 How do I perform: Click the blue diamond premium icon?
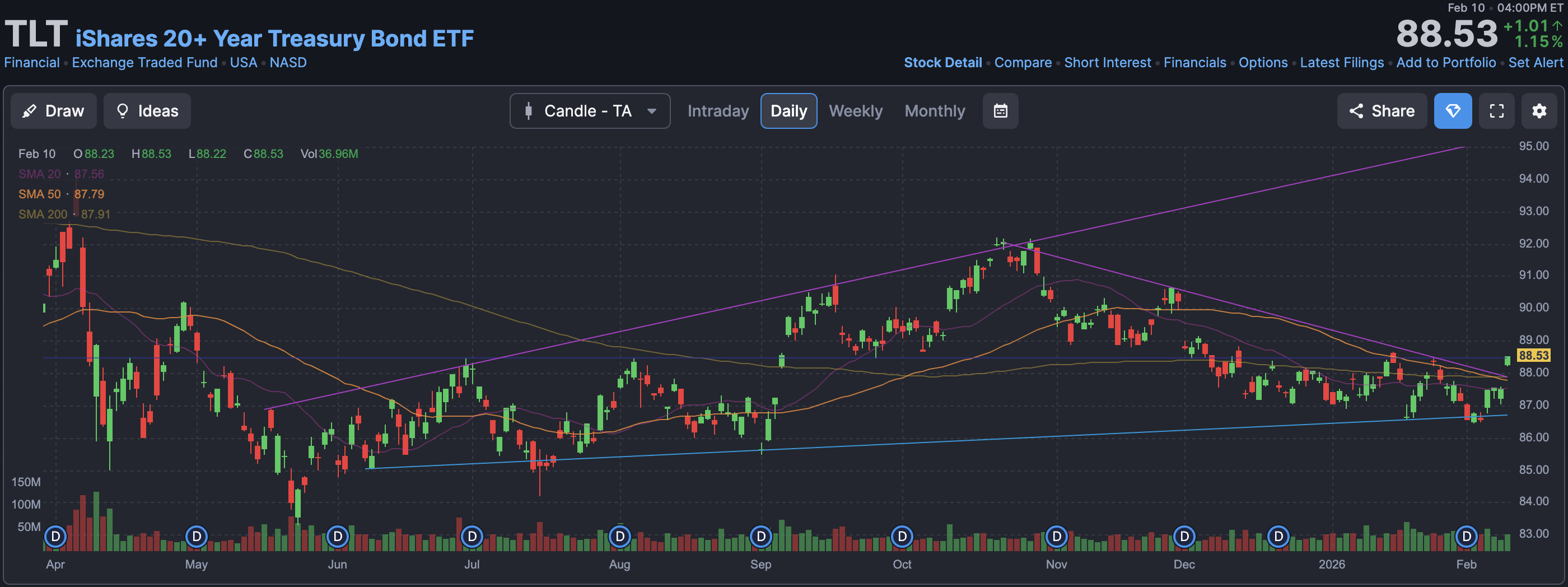1452,111
